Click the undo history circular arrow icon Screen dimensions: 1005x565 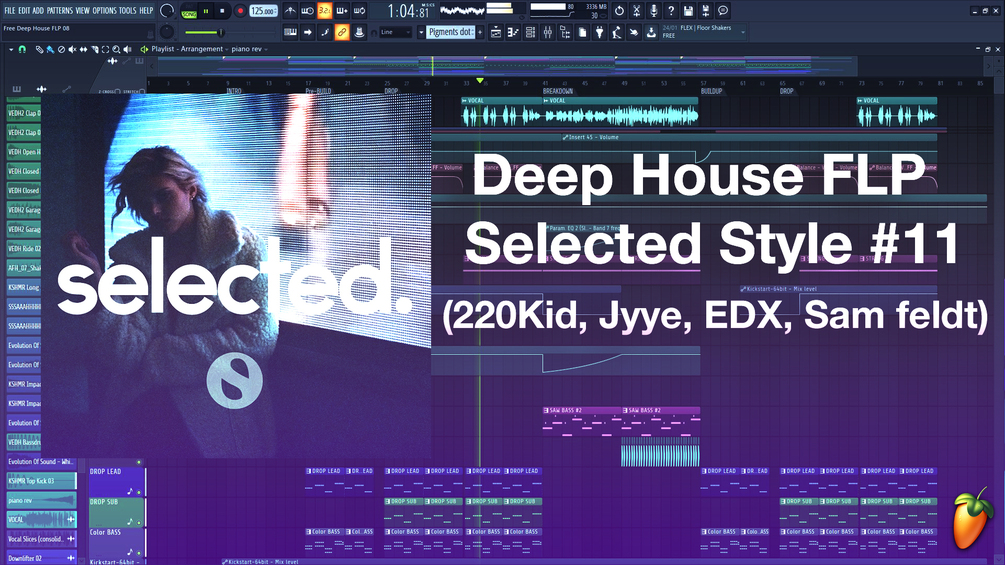[619, 11]
